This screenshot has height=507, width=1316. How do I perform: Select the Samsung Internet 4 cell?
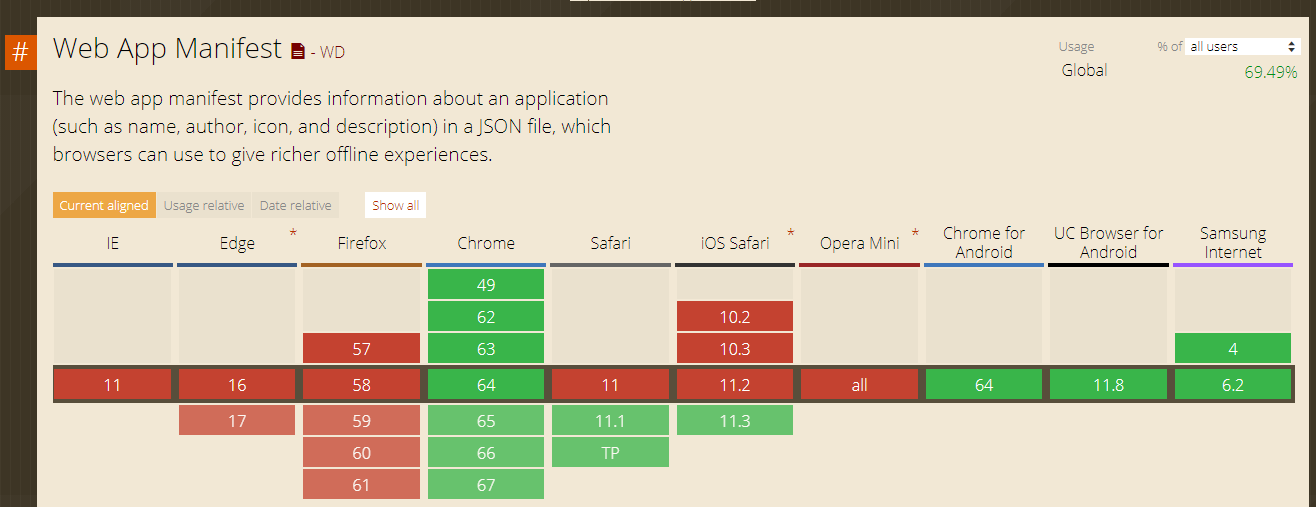click(x=1233, y=349)
